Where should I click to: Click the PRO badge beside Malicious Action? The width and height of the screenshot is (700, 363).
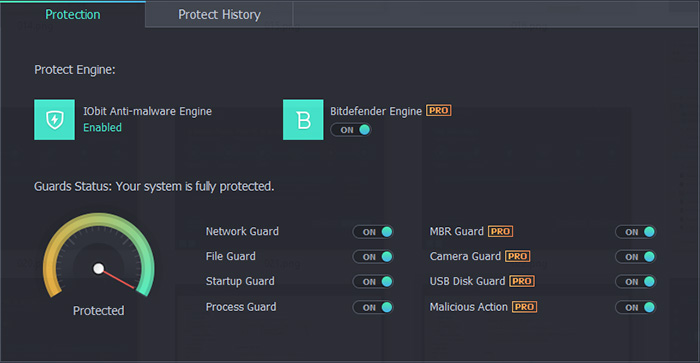tap(525, 307)
